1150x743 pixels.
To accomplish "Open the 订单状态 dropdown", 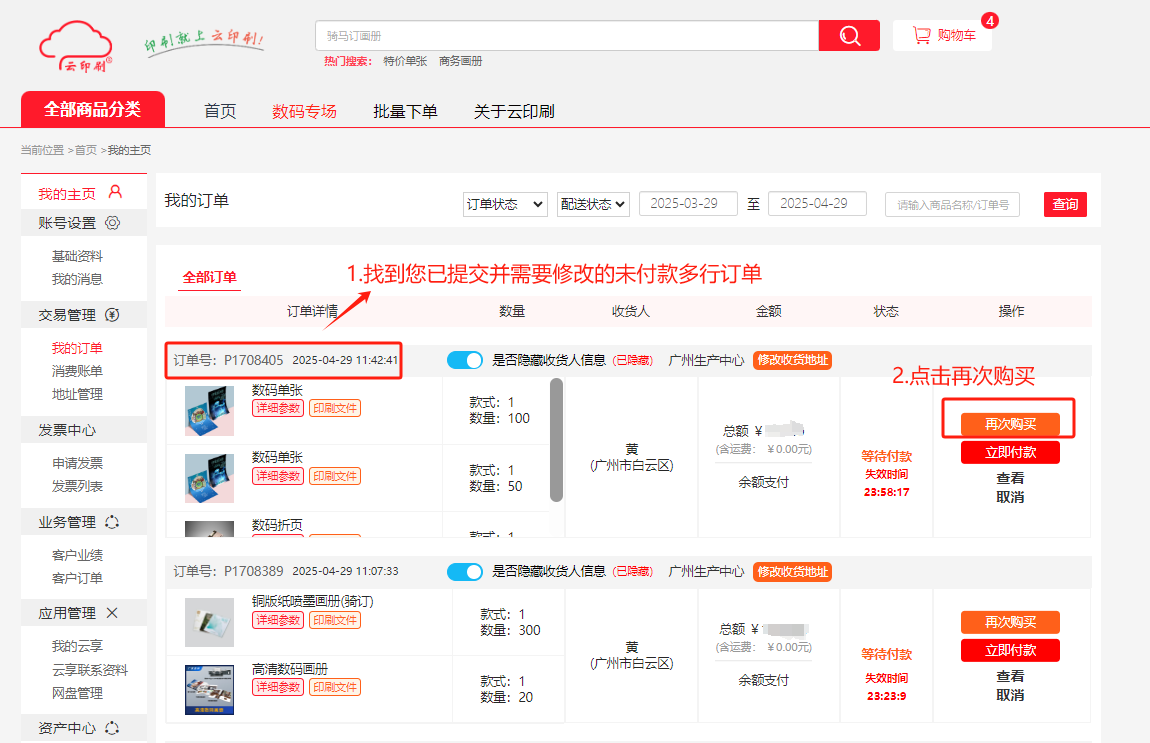I will (x=505, y=204).
